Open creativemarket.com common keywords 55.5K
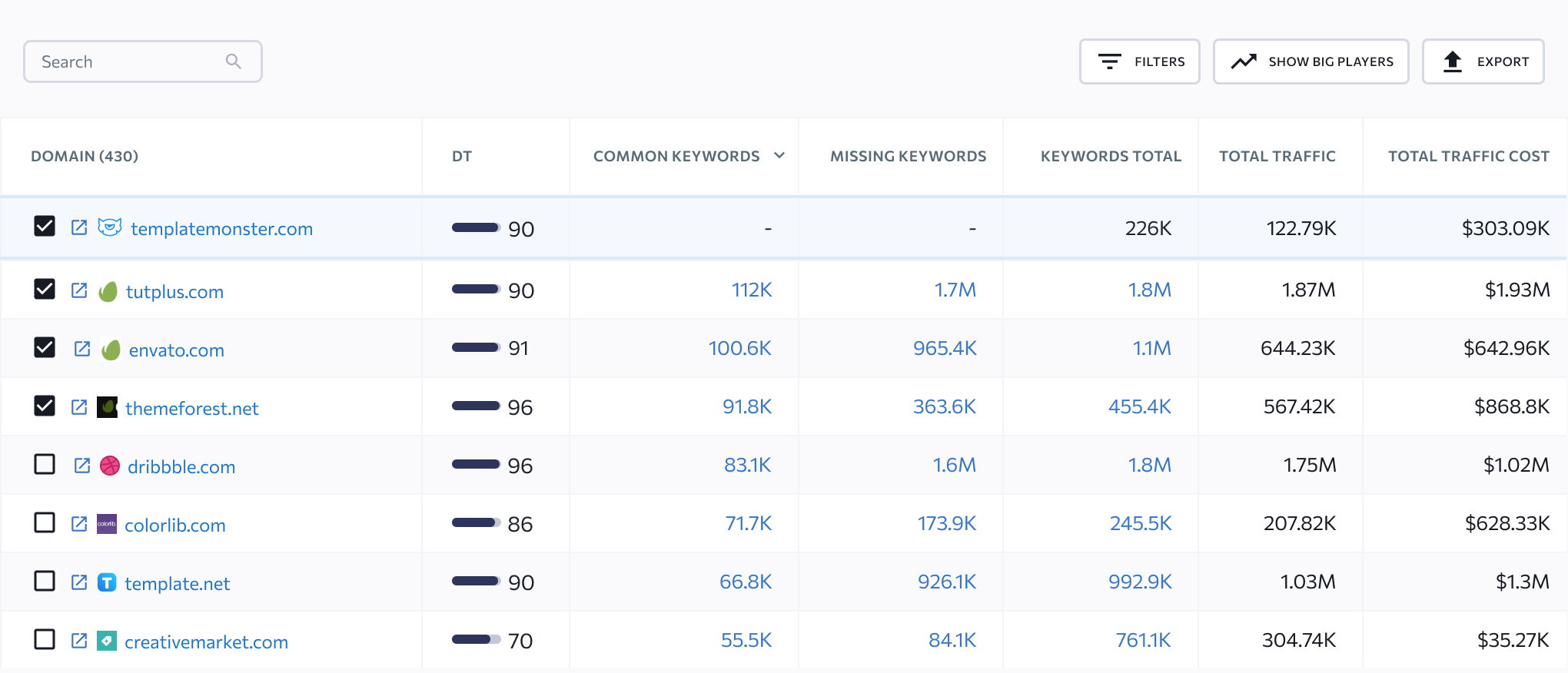The image size is (1568, 673). (746, 640)
